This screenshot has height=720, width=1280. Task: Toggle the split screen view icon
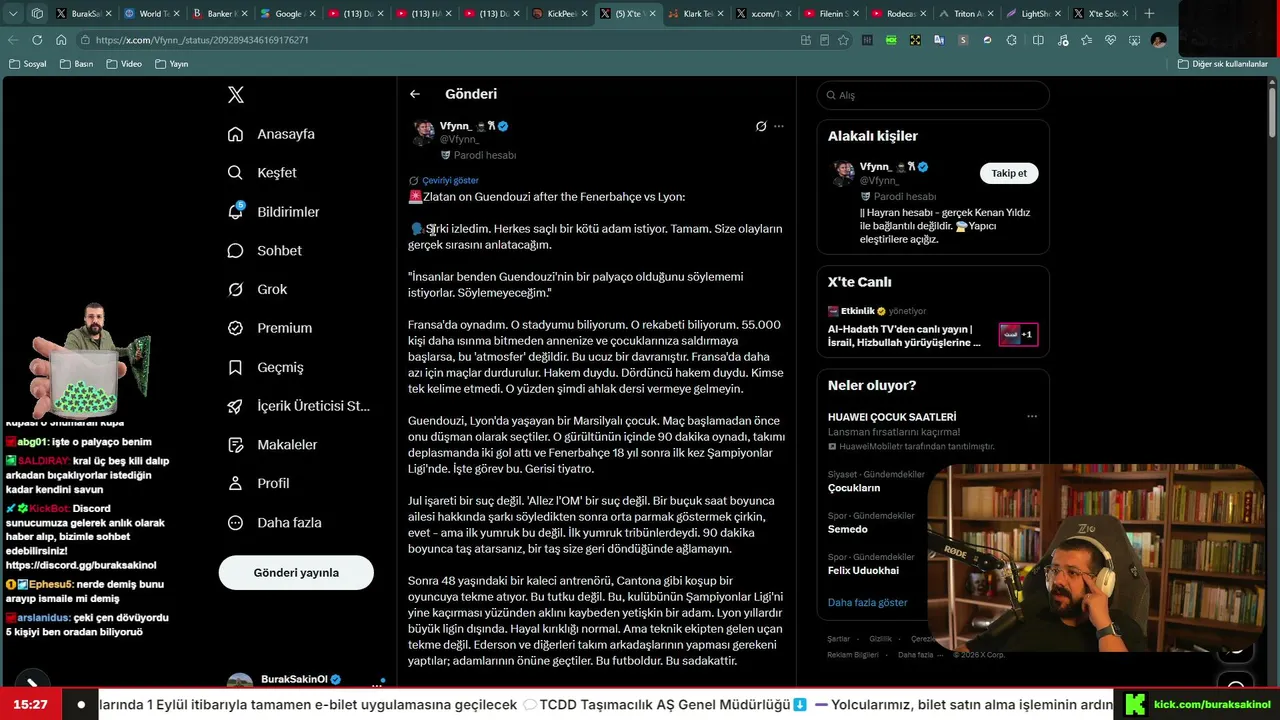pos(1038,40)
